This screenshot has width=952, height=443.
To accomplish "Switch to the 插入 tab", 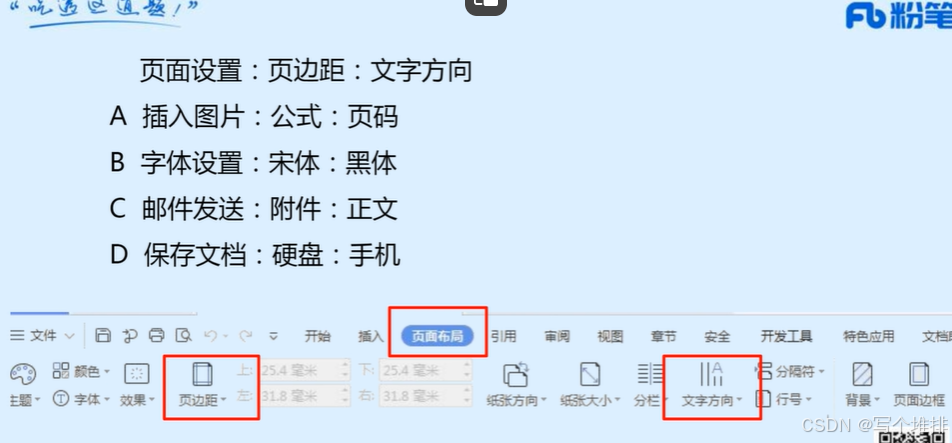I will [370, 336].
